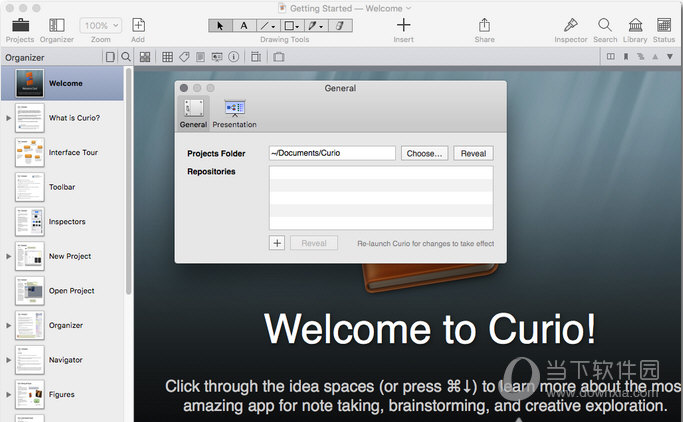This screenshot has height=422, width=683.
Task: Select the Toolbar idea space
Action: tap(62, 187)
